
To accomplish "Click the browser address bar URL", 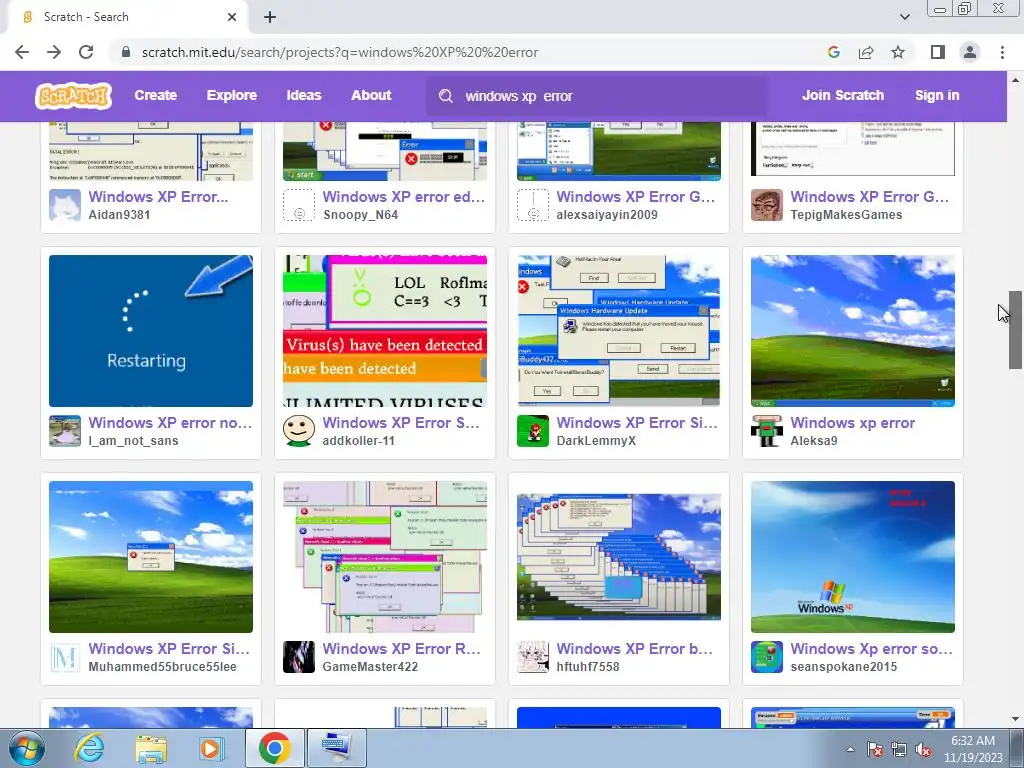I will pyautogui.click(x=340, y=52).
